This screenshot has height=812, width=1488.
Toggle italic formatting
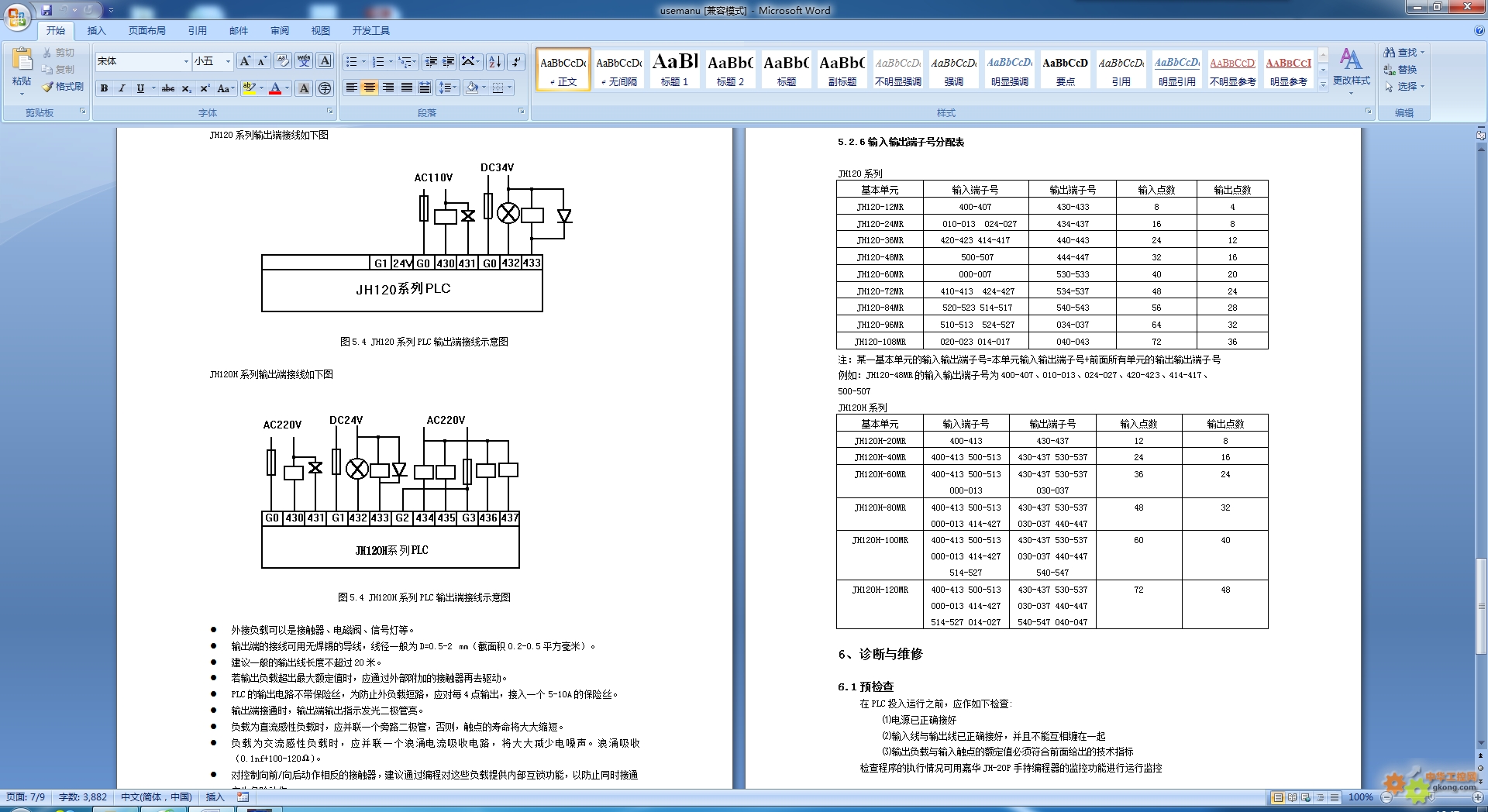[122, 88]
